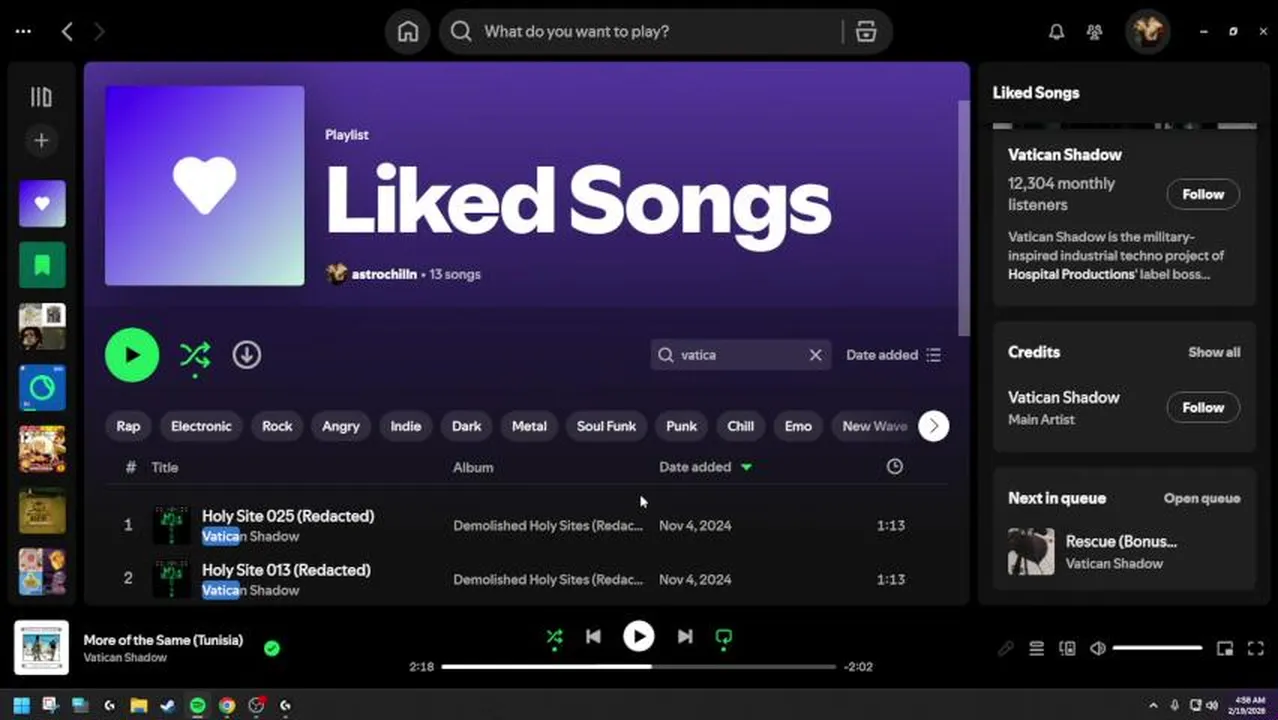Skip to next track
1278x720 pixels.
pos(685,636)
